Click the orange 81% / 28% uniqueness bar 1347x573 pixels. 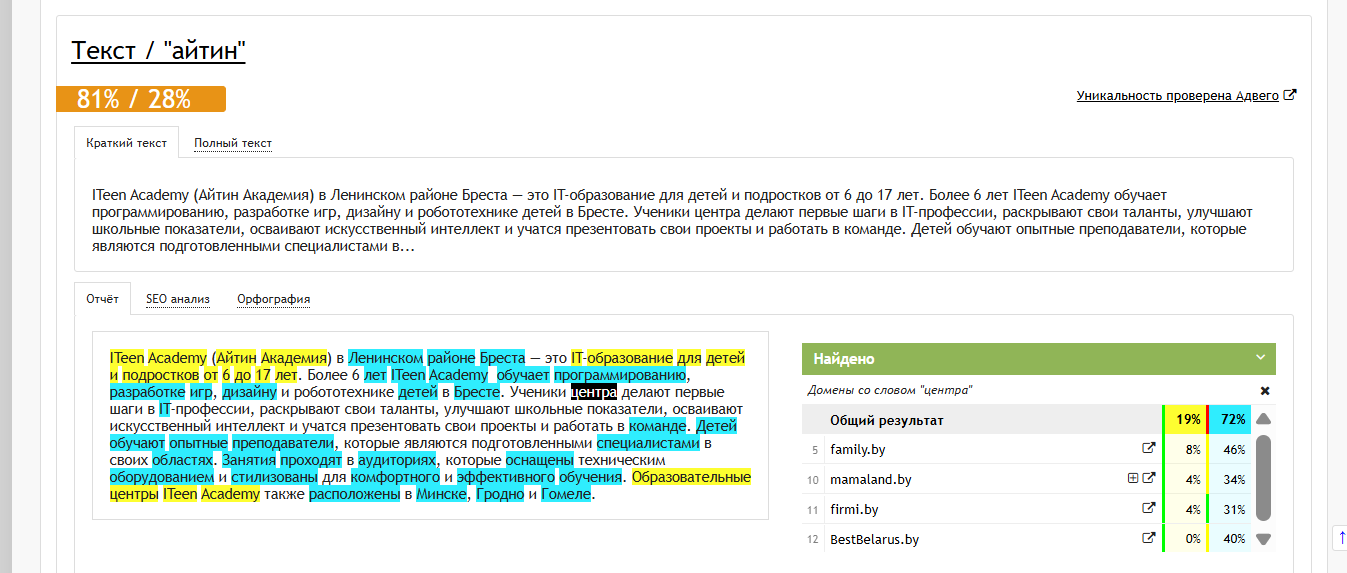141,99
